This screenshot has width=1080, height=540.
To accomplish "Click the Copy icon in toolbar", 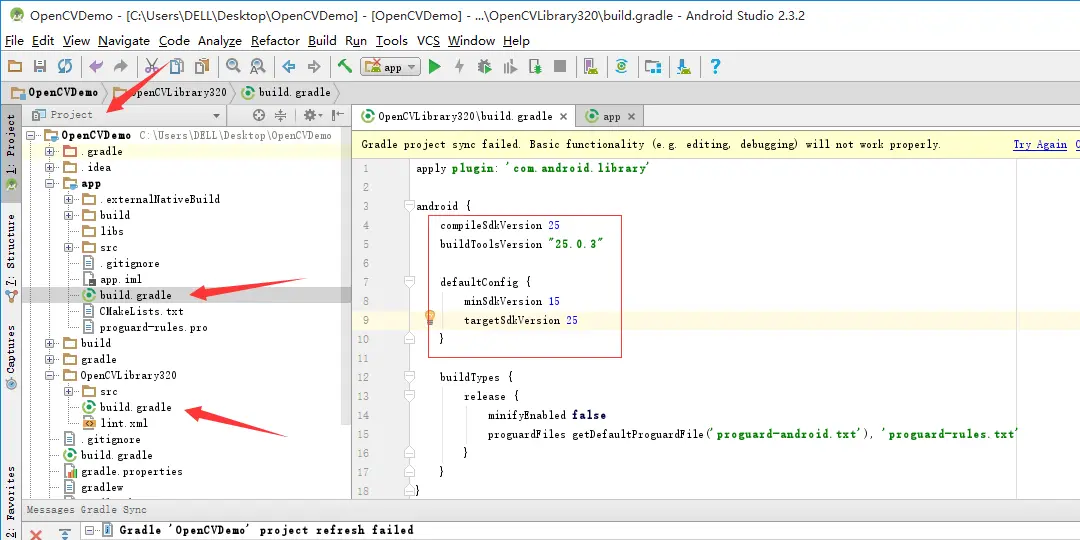I will coord(177,66).
